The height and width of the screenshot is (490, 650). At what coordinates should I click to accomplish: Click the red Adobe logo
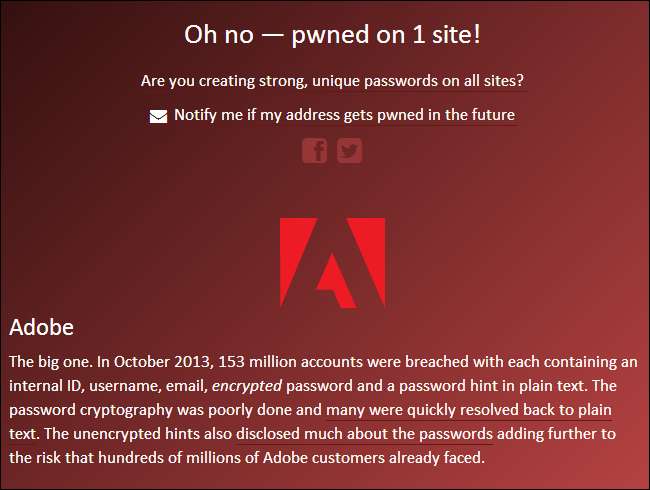[x=332, y=262]
